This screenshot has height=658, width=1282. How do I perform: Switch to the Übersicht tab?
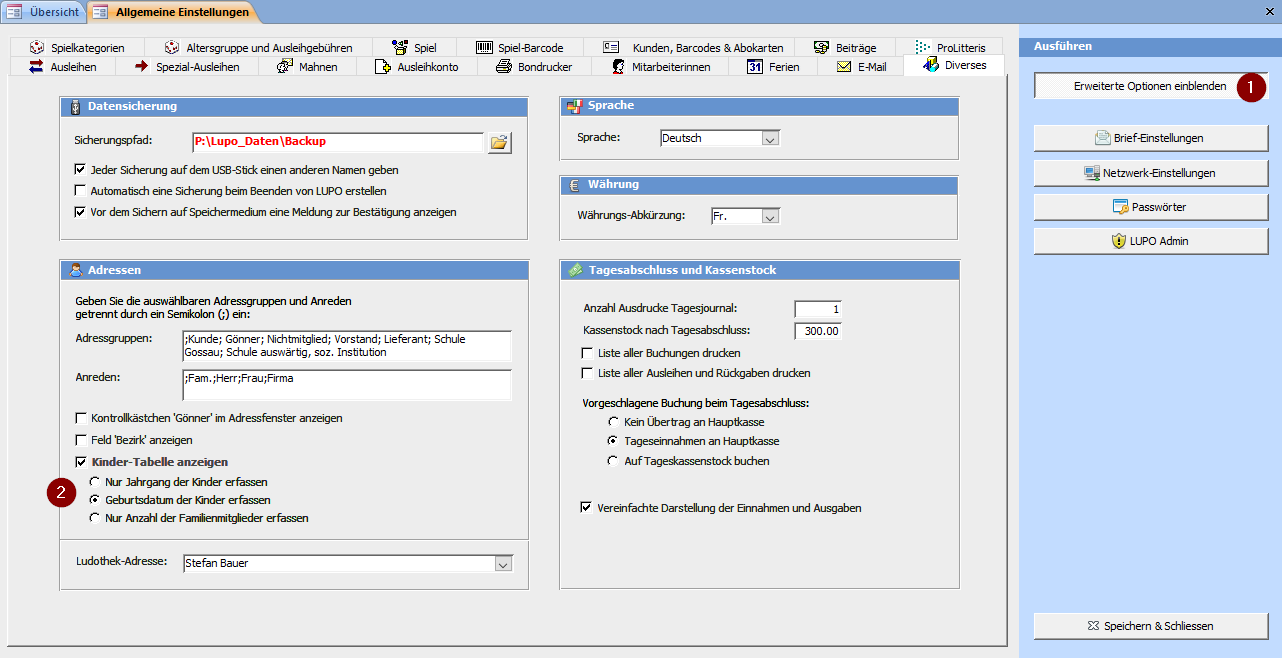pos(42,12)
